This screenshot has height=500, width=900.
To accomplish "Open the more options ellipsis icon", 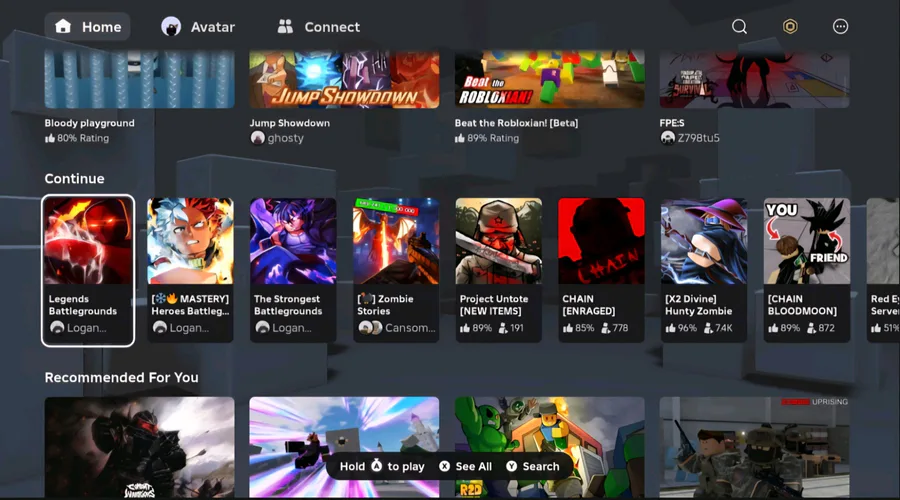I will pyautogui.click(x=840, y=26).
